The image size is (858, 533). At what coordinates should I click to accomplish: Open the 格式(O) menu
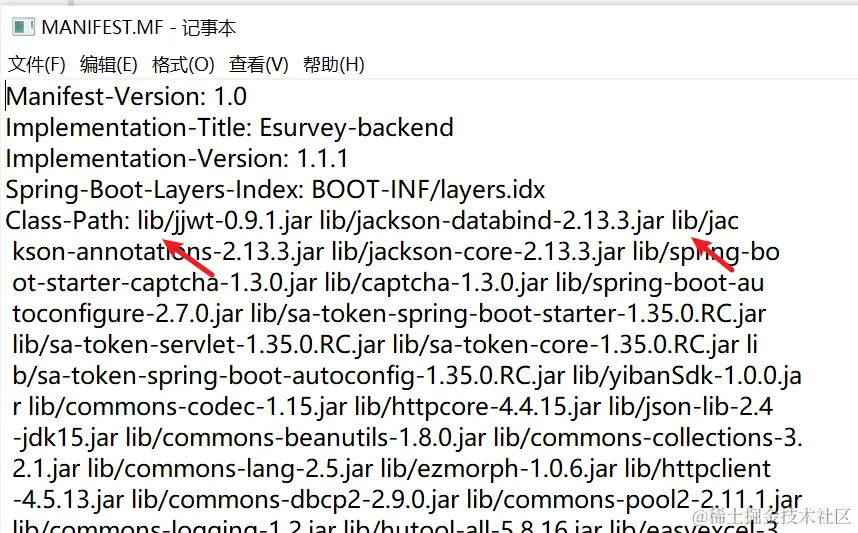coord(183,65)
